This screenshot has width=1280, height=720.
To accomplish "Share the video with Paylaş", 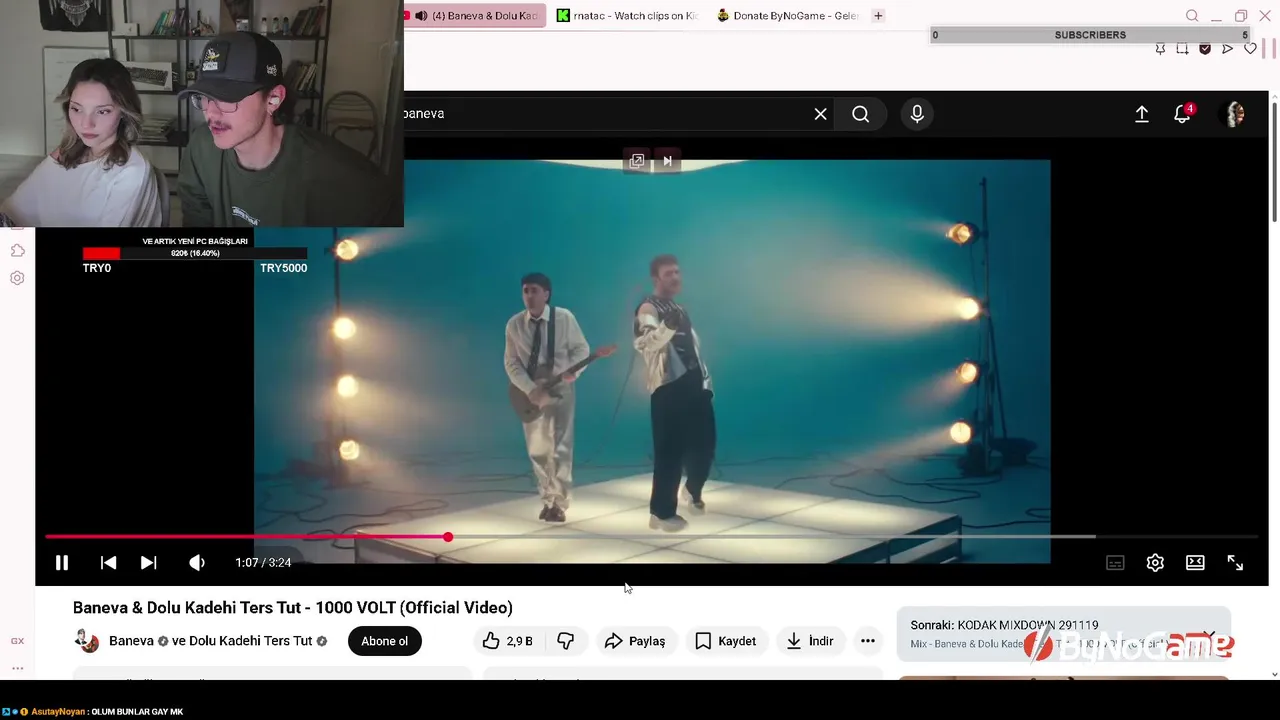I will [x=635, y=641].
